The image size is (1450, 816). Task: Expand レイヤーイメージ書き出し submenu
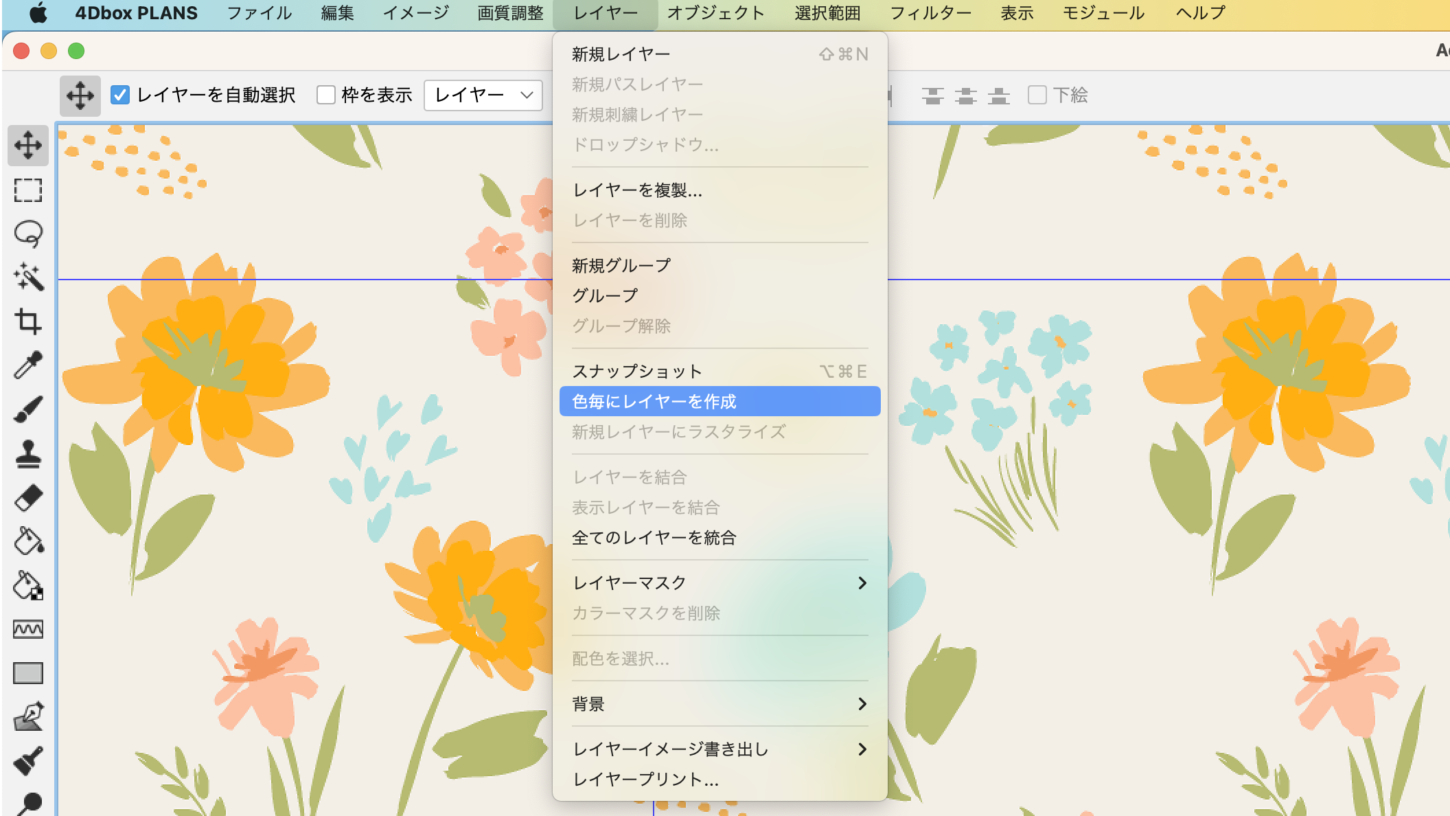click(719, 749)
